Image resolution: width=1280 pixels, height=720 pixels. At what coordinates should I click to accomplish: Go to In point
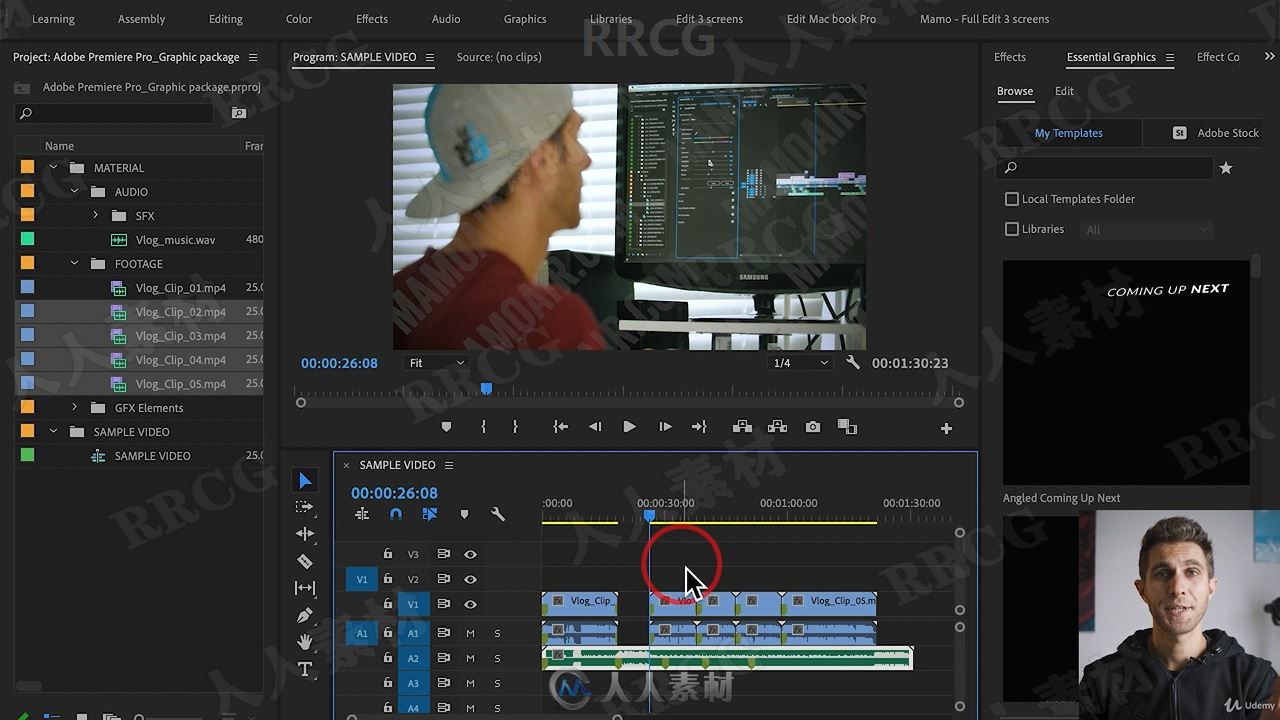[x=561, y=427]
